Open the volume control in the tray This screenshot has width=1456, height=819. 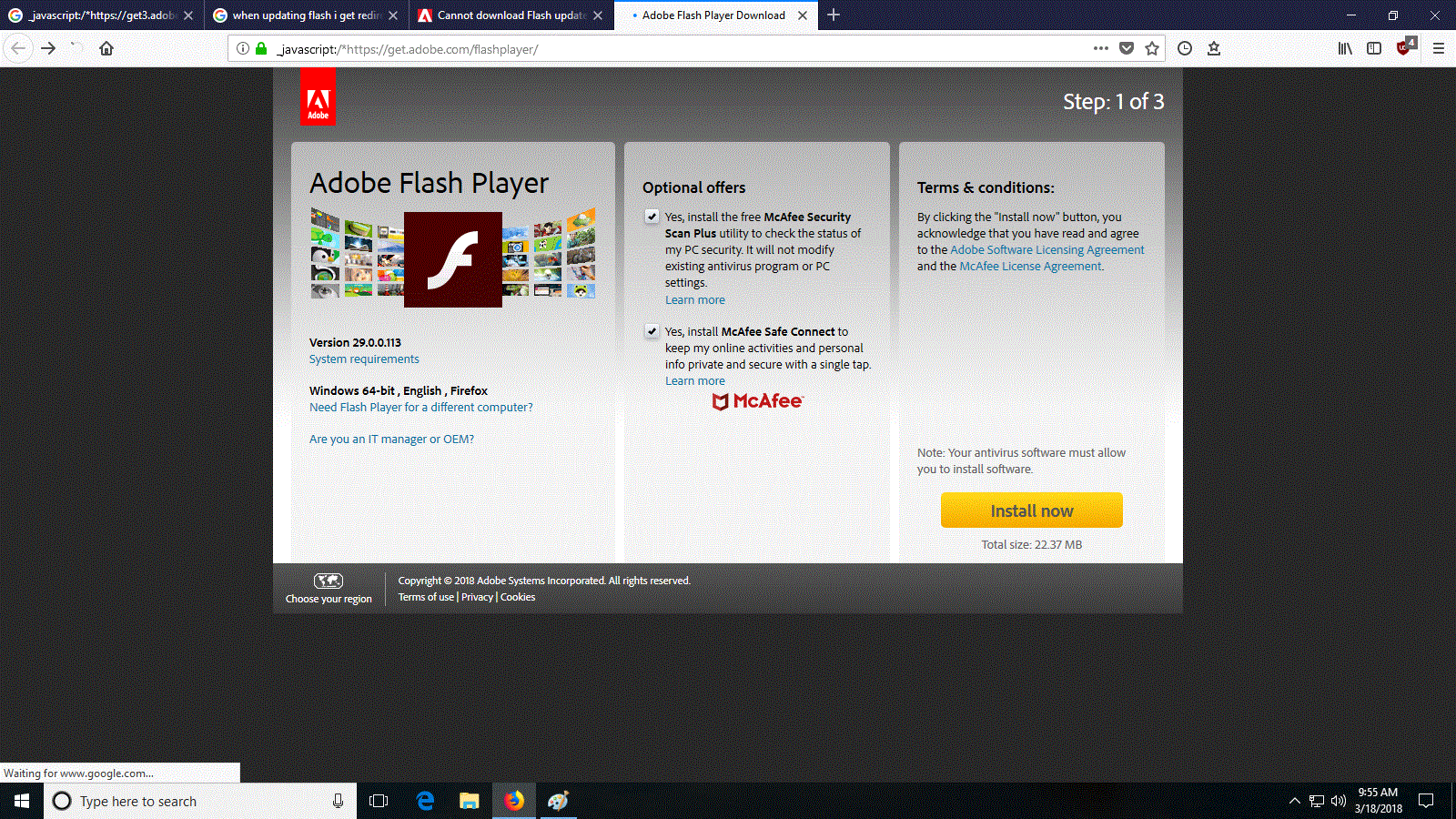coord(1338,801)
